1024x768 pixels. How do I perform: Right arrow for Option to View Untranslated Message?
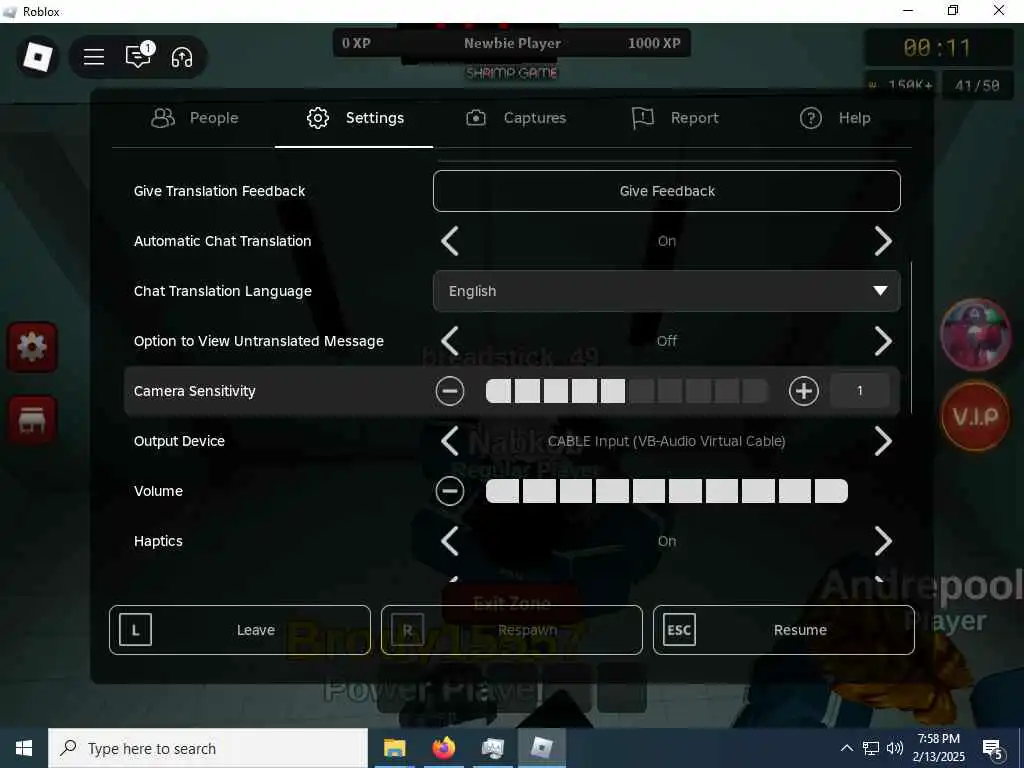883,341
